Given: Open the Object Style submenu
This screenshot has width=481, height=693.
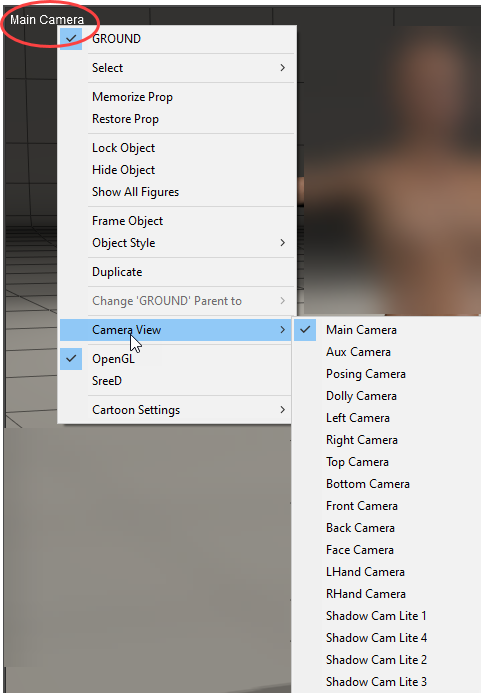Looking at the screenshot, I should pyautogui.click(x=177, y=243).
